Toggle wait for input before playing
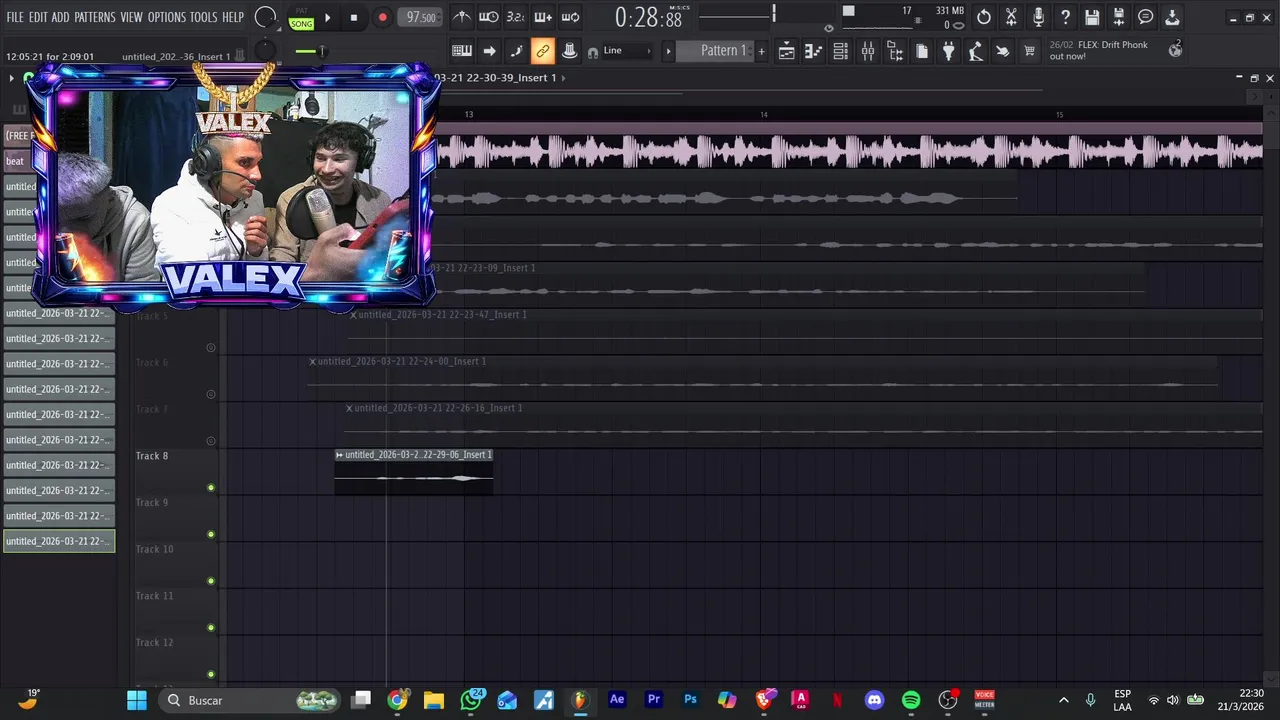1280x720 pixels. [x=489, y=17]
